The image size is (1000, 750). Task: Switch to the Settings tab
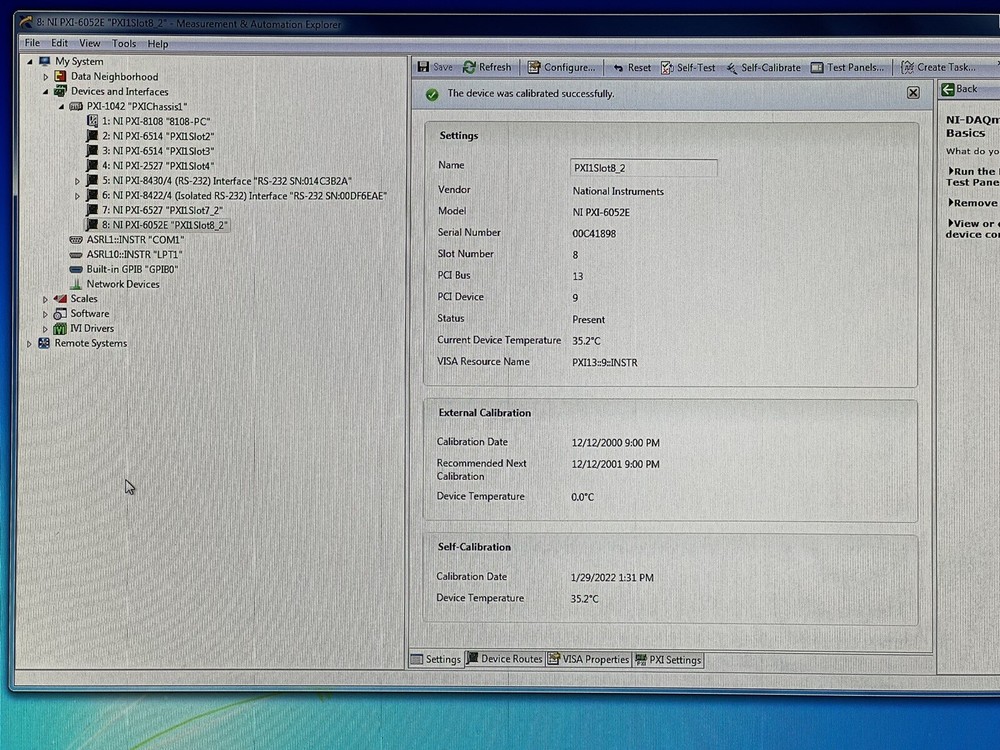[x=436, y=659]
